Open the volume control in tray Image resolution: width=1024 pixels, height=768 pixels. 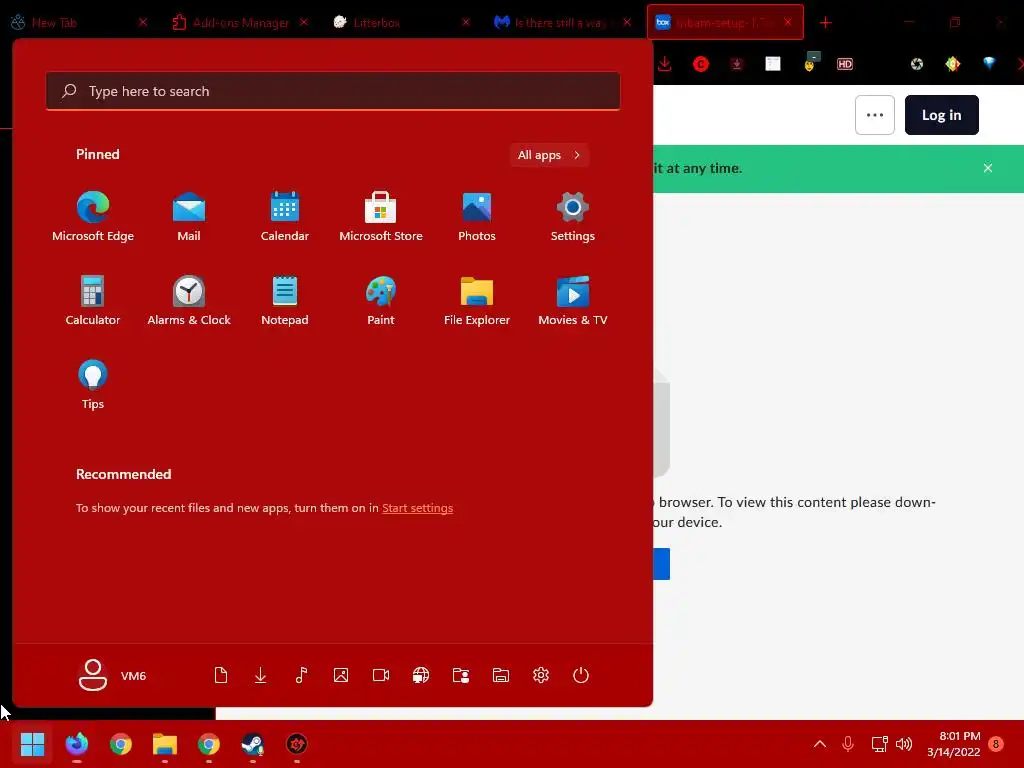[904, 744]
